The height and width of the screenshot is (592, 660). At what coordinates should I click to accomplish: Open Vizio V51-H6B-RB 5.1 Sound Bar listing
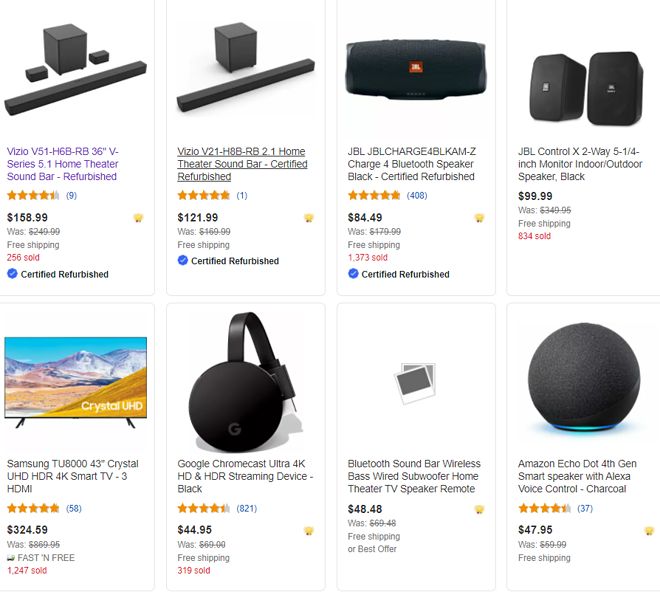tap(63, 164)
